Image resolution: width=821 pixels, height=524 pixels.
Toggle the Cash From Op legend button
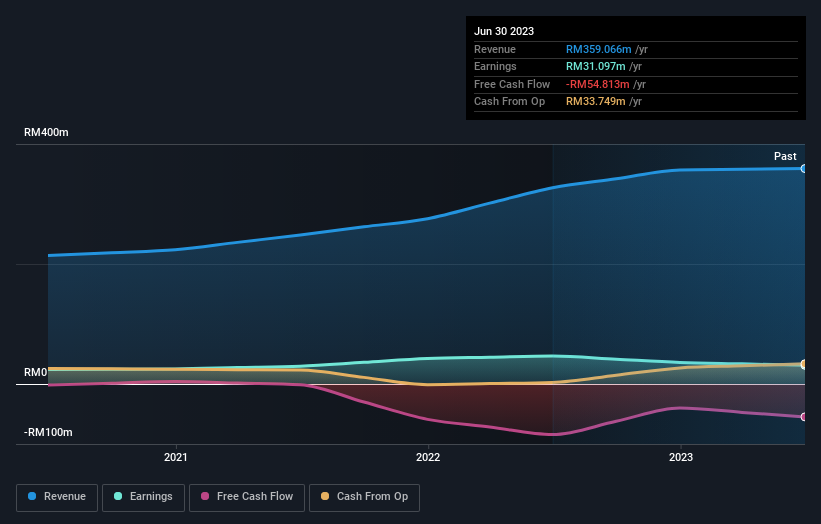coord(364,497)
